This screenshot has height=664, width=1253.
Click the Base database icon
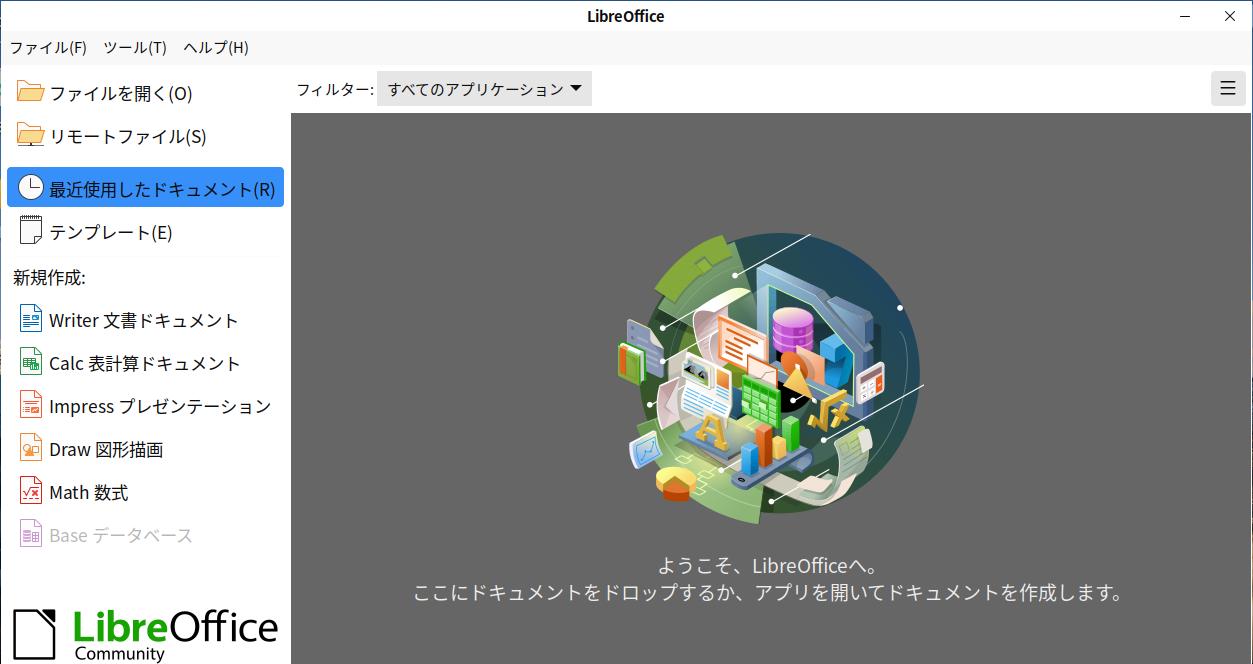pyautogui.click(x=31, y=535)
